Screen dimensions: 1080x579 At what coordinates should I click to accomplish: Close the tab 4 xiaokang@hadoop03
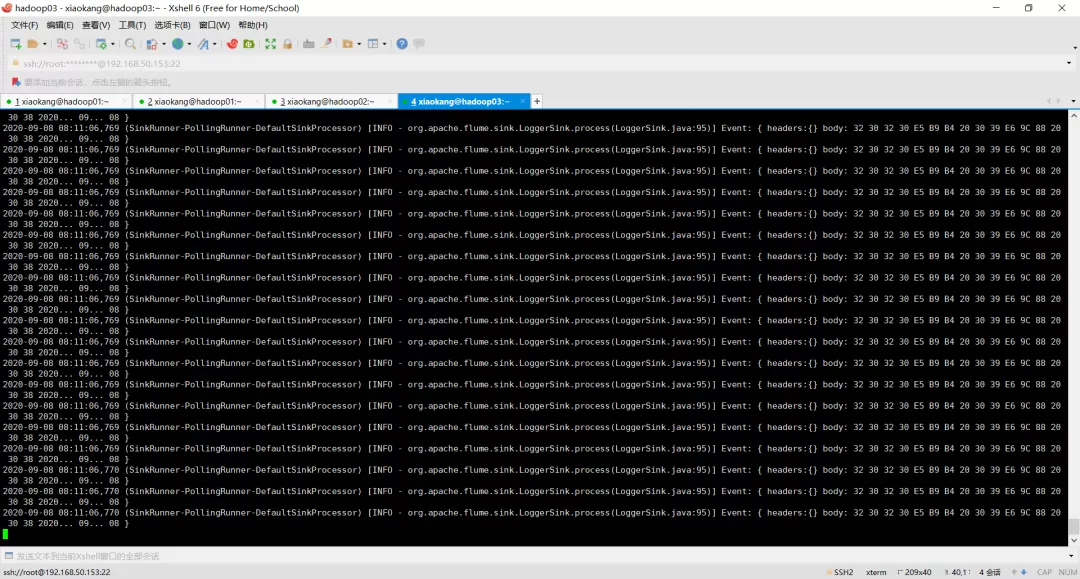pos(523,101)
